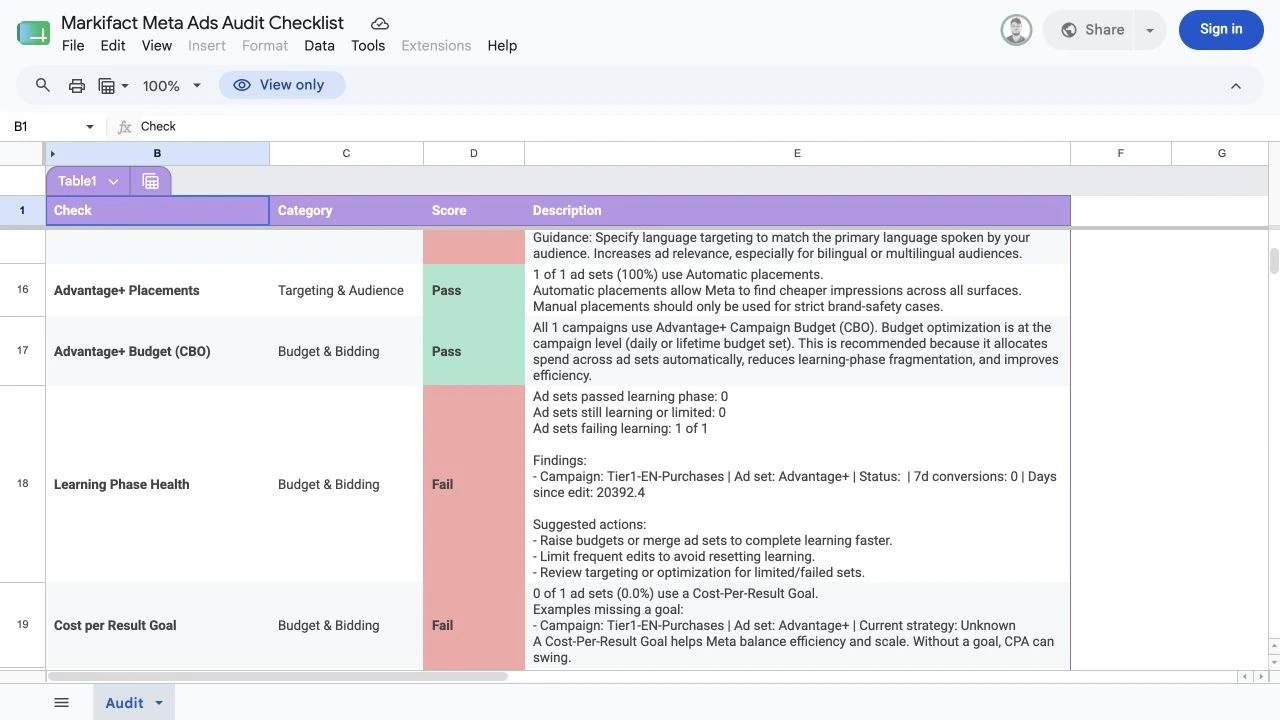Select column G header
Screen dimensions: 1280x720
click(x=1221, y=154)
